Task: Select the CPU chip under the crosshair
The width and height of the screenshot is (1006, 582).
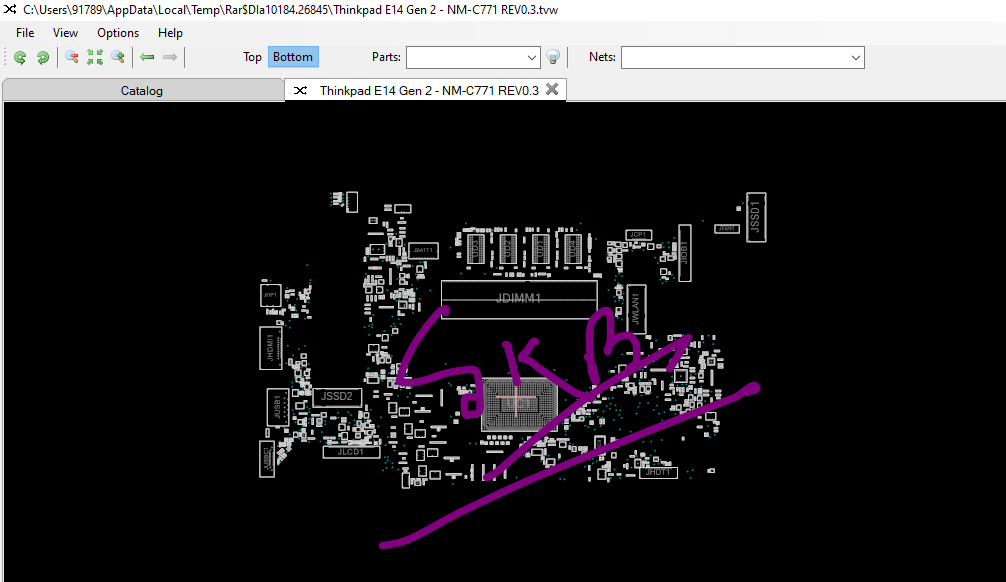Action: click(519, 404)
